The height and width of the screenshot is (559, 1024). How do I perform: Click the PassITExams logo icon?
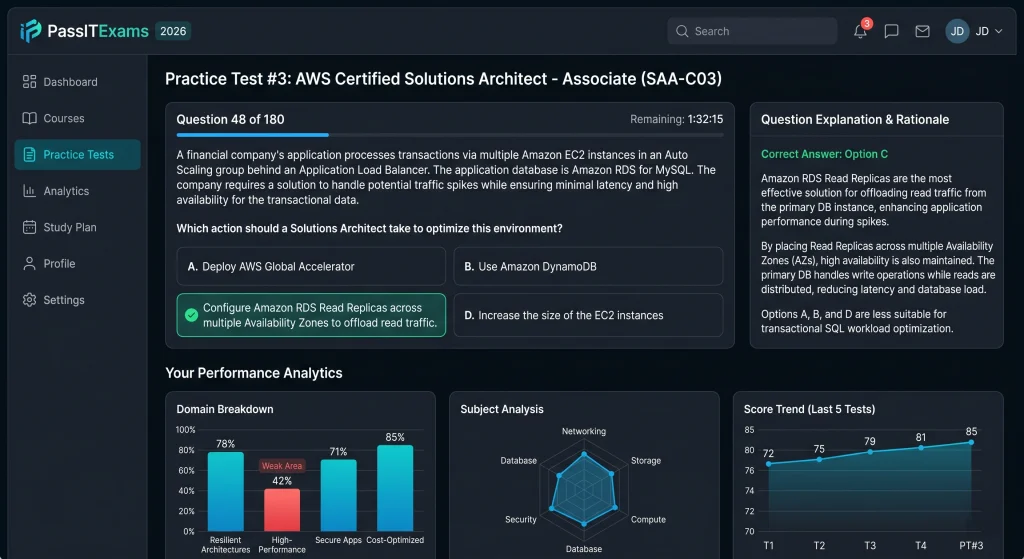click(31, 31)
